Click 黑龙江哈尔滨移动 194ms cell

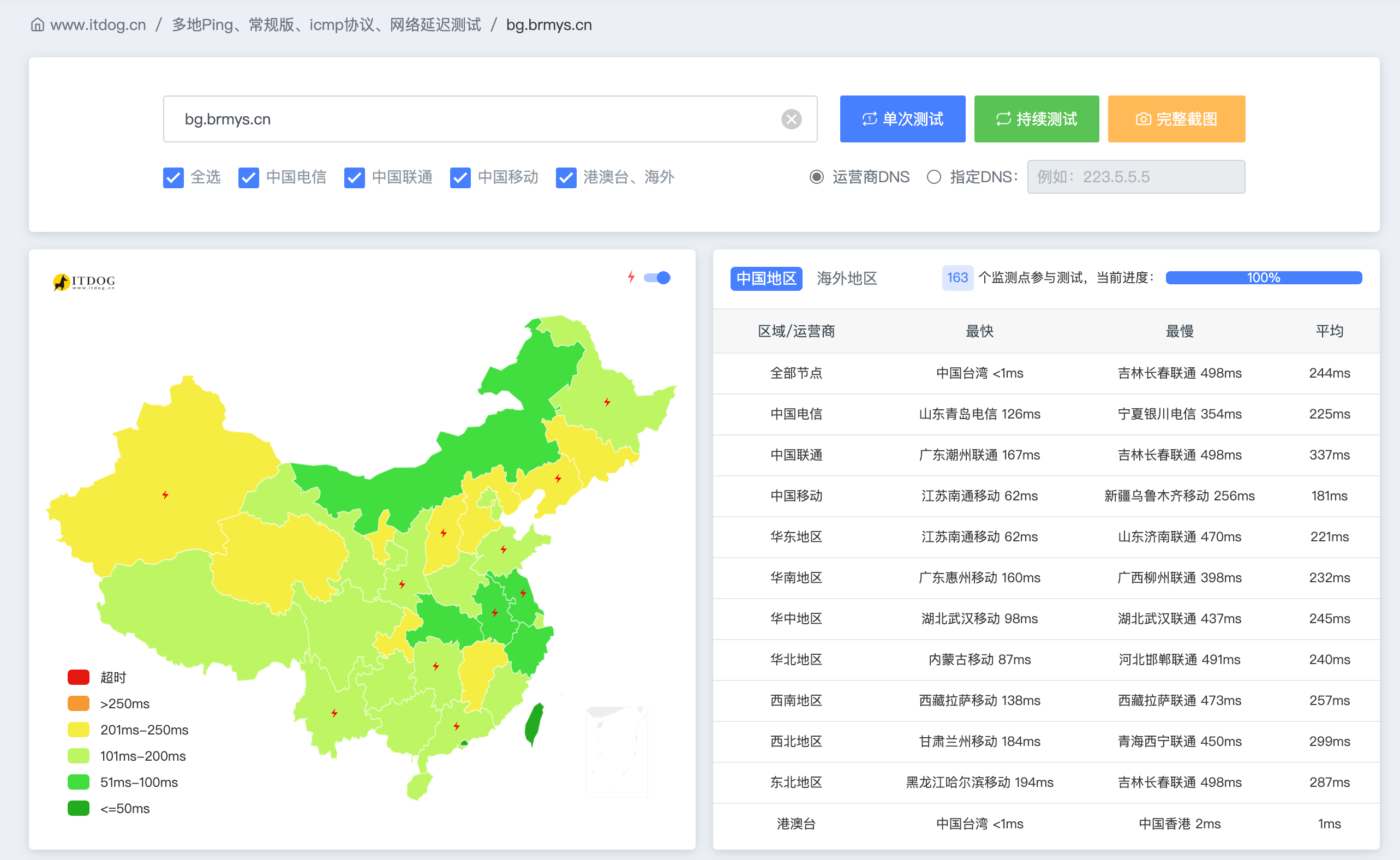point(980,783)
